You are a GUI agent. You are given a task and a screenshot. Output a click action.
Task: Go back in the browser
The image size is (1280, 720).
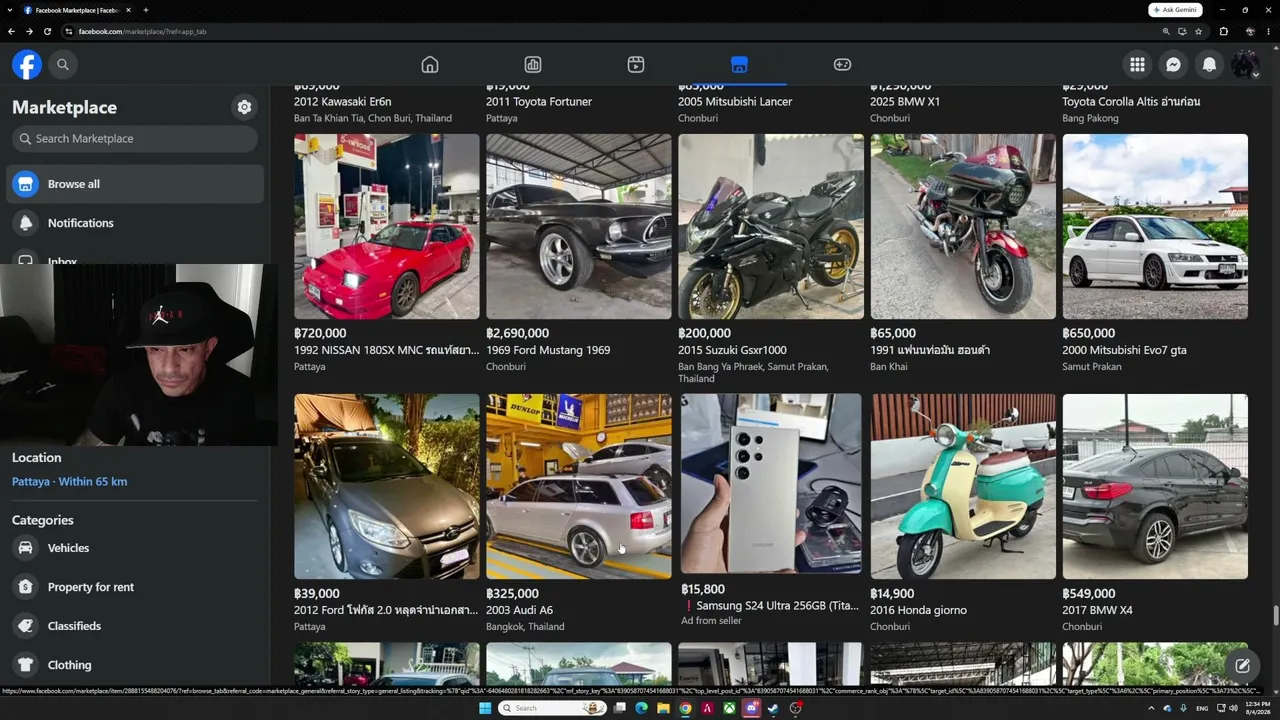coord(12,31)
